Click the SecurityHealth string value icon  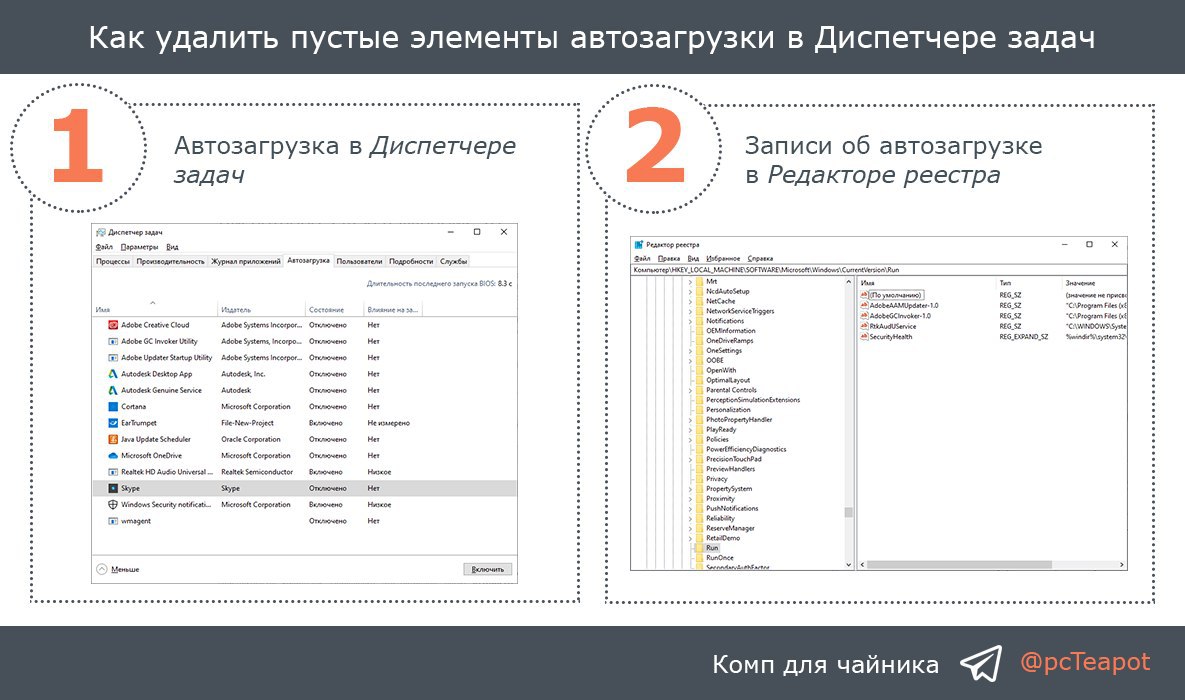(864, 337)
